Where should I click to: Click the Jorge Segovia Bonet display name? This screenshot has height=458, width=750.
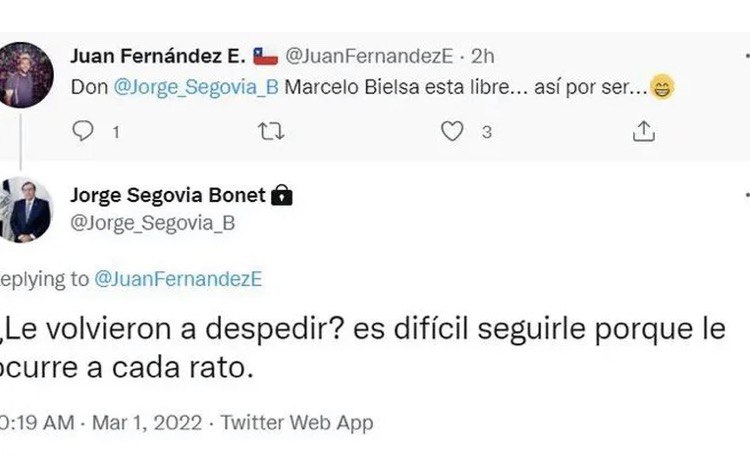(x=167, y=196)
